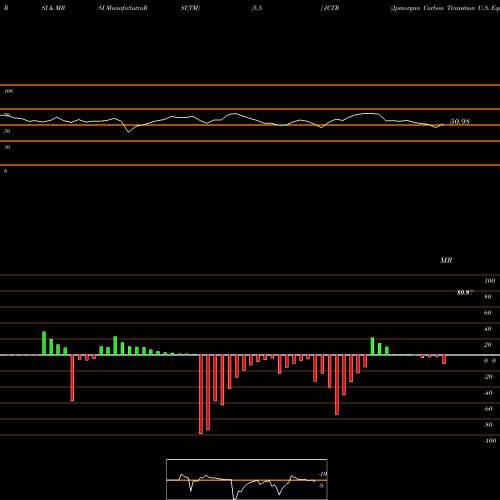Click the JCTR ticker symbol text

point(331,8)
